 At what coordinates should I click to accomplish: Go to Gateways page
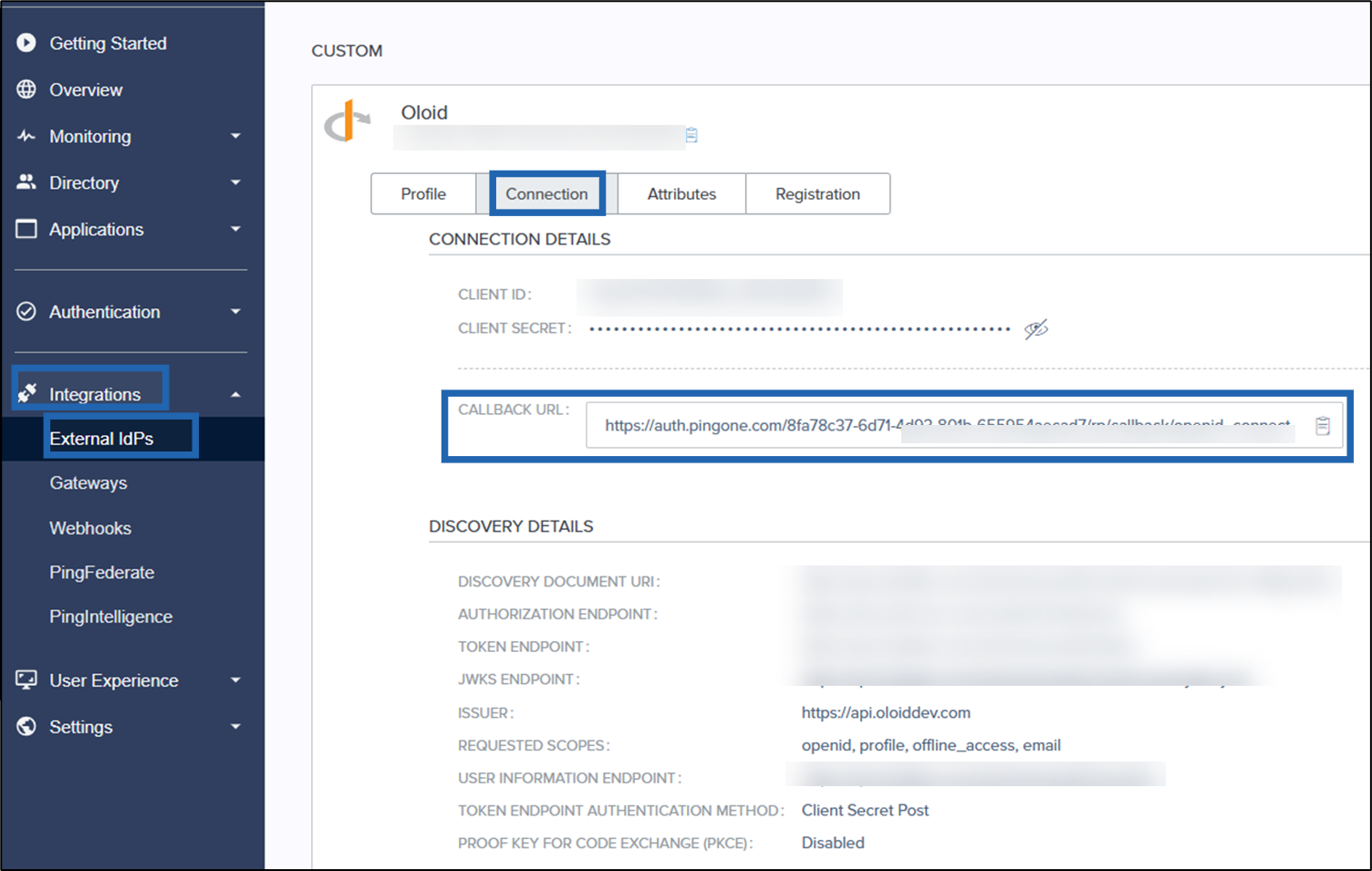click(x=88, y=483)
